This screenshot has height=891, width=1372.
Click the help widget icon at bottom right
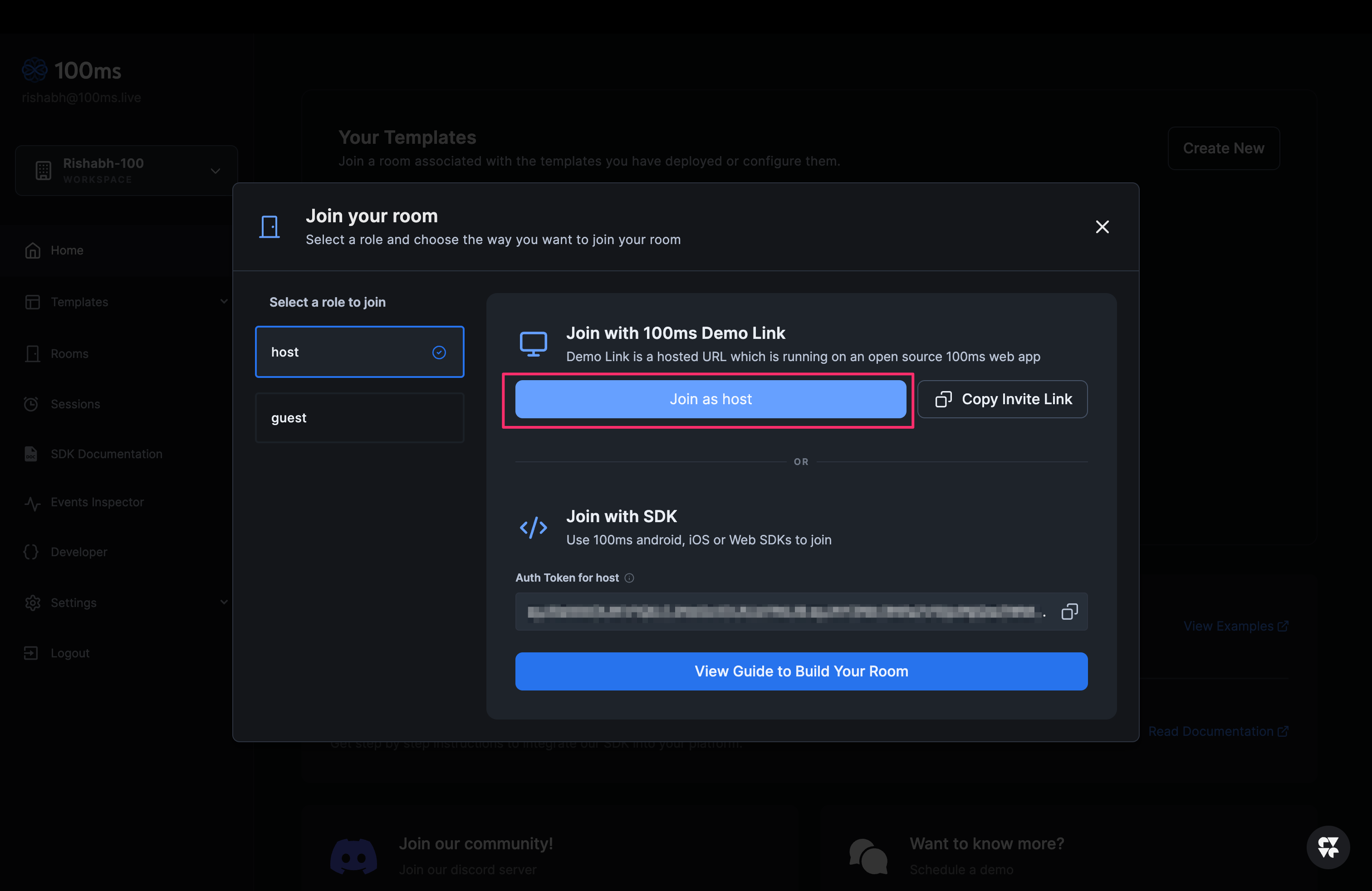pos(1328,847)
